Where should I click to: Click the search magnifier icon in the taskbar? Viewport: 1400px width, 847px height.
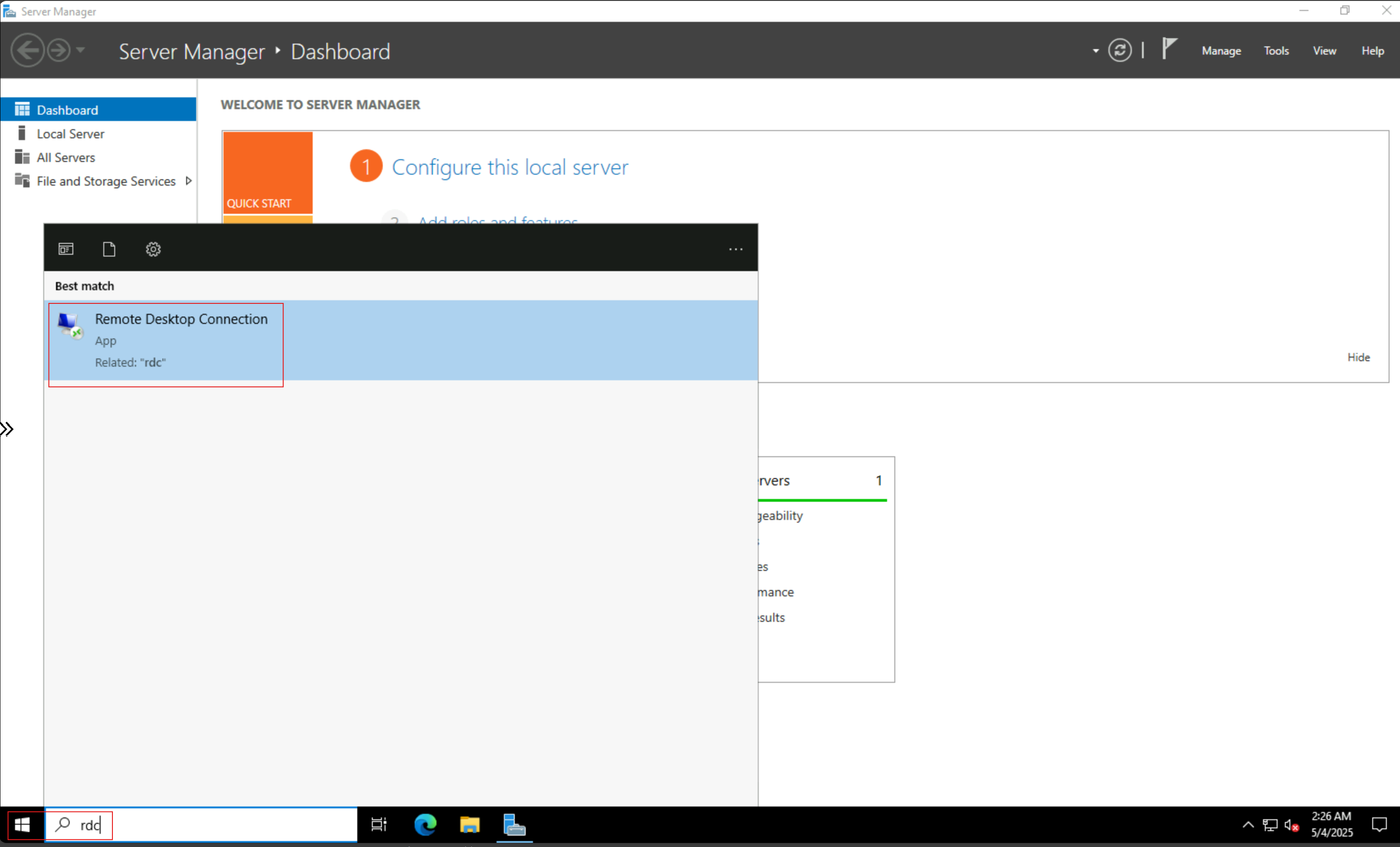(62, 824)
